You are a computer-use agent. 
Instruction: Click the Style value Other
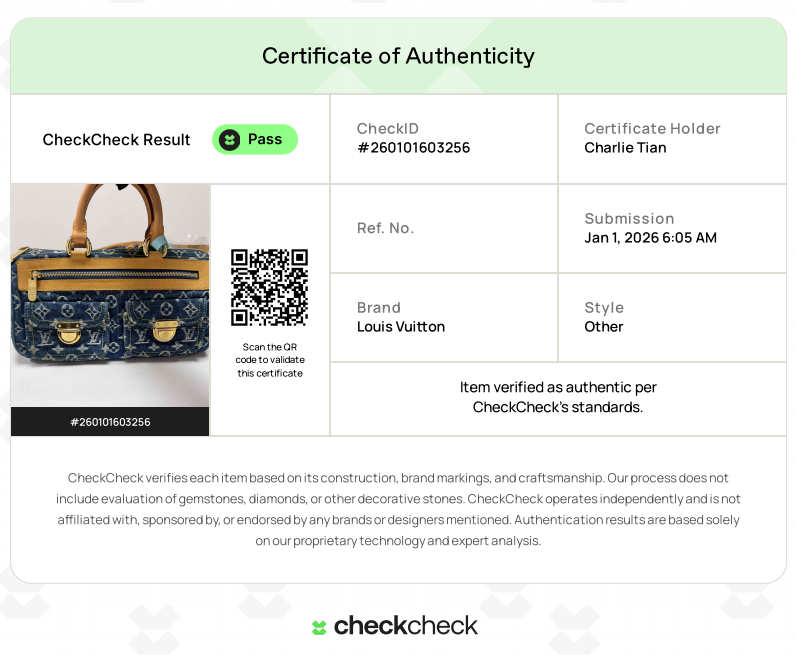(x=603, y=327)
